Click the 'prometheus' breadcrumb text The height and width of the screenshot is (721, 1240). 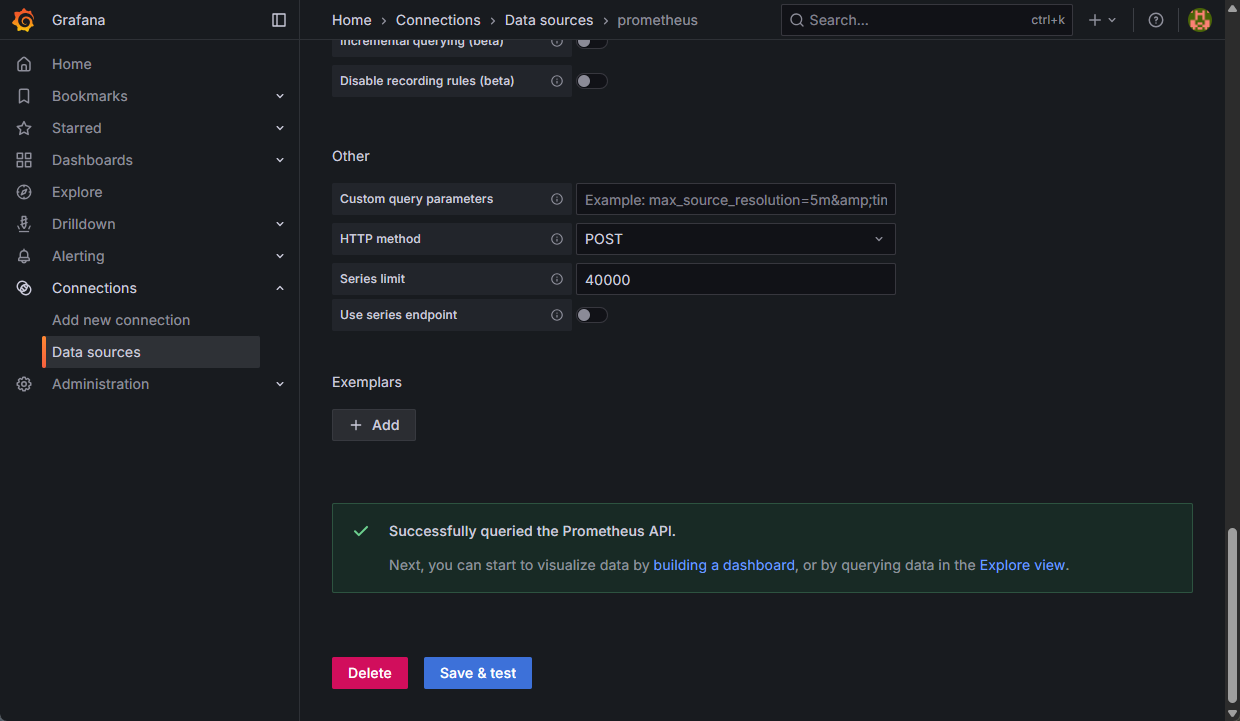point(658,20)
